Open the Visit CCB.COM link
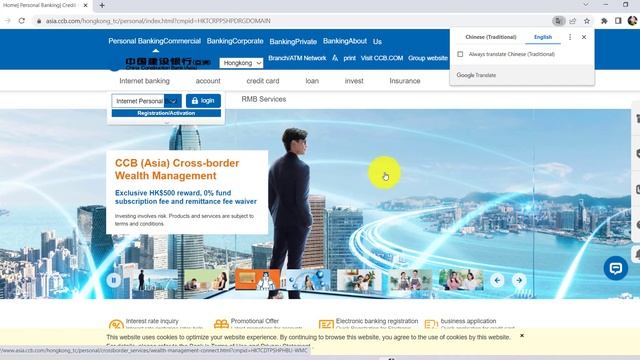Screen dimensions: 640x360 pyautogui.click(x=382, y=58)
